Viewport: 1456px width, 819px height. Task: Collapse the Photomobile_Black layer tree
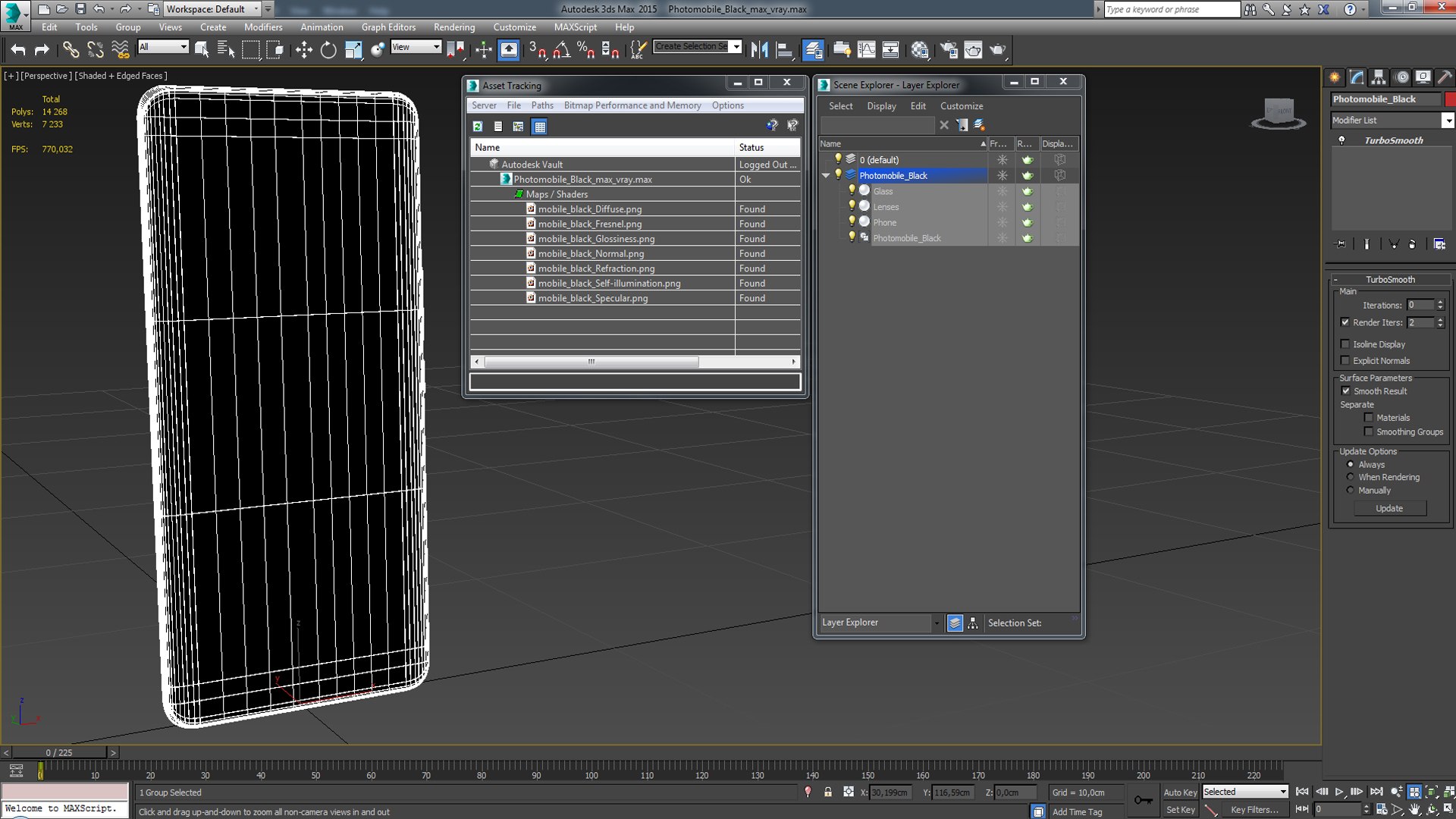point(825,175)
